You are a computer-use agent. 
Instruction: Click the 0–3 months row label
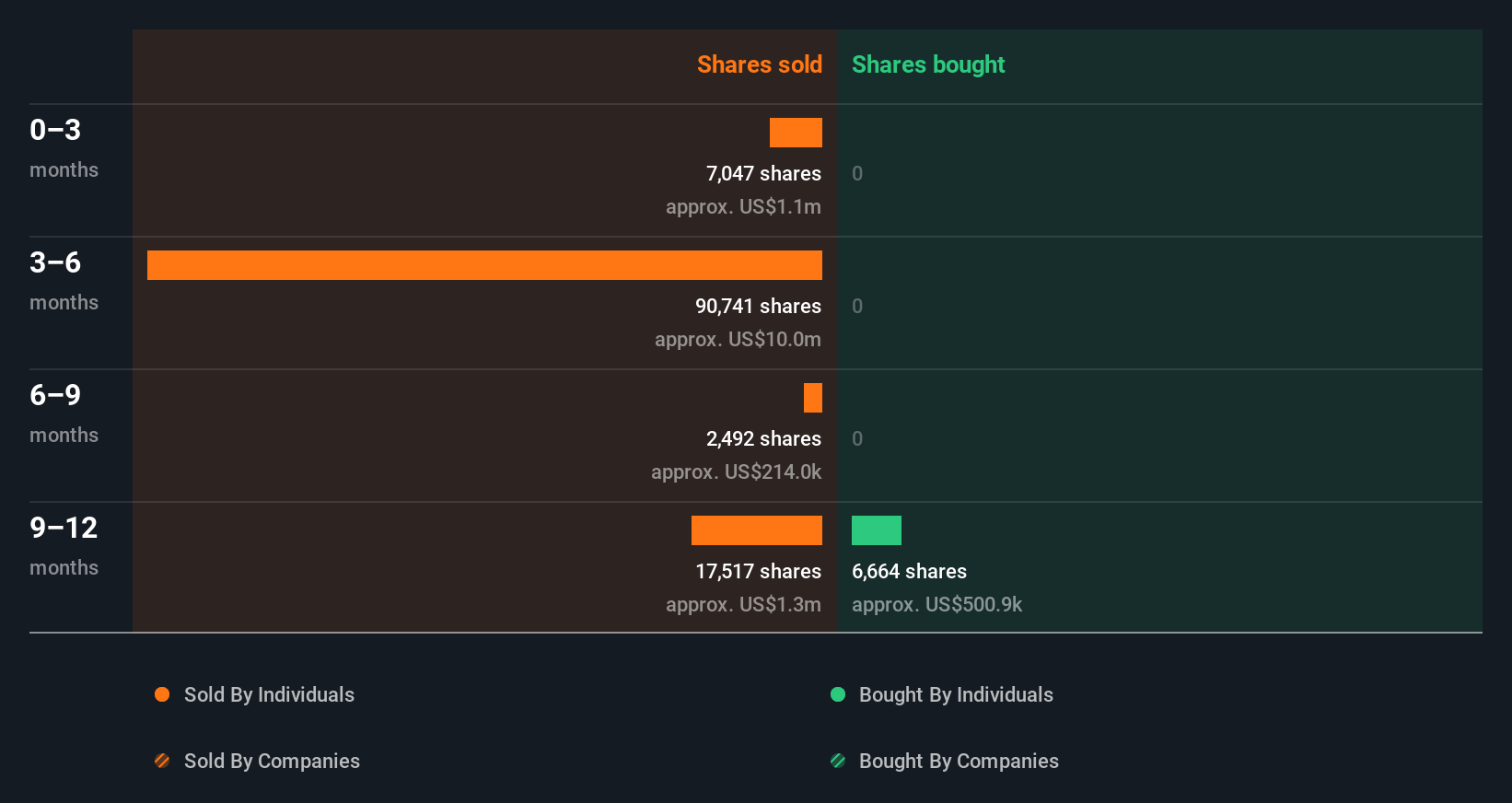point(64,147)
